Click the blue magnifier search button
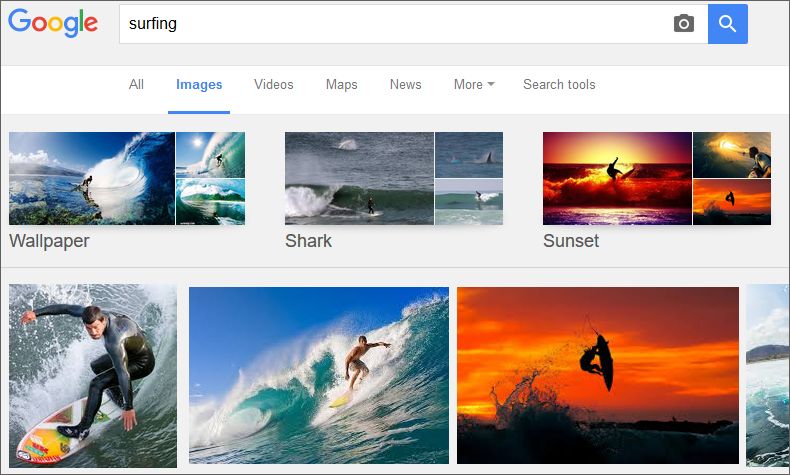 (728, 24)
